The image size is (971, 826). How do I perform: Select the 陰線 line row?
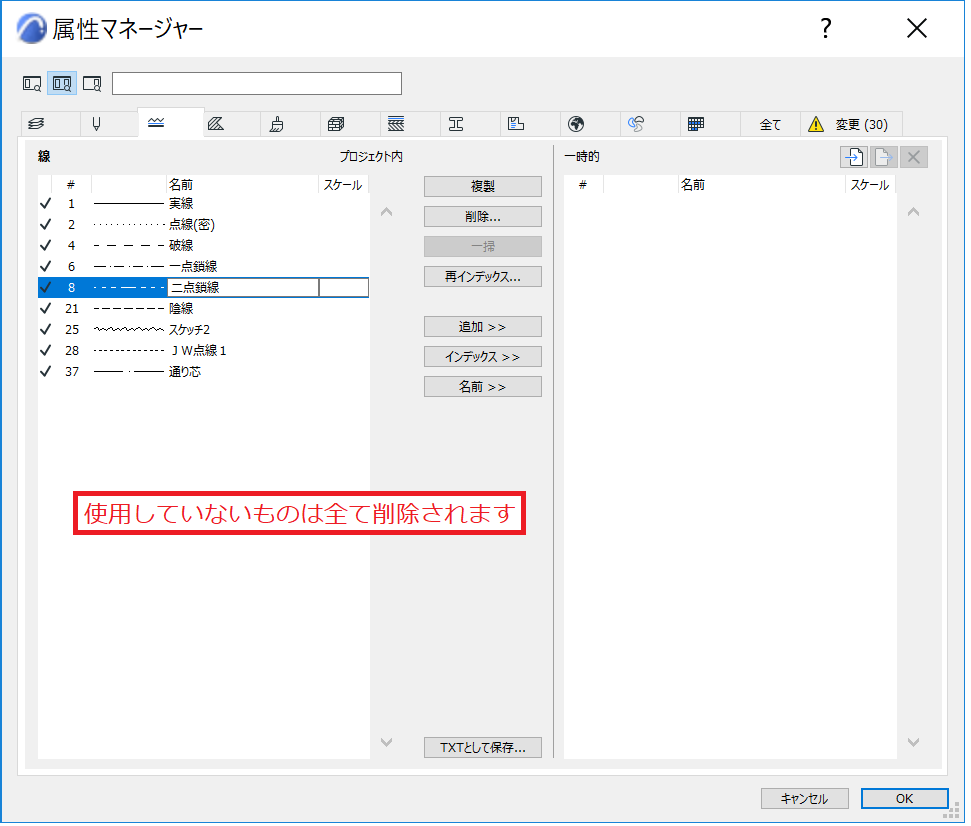pos(203,308)
